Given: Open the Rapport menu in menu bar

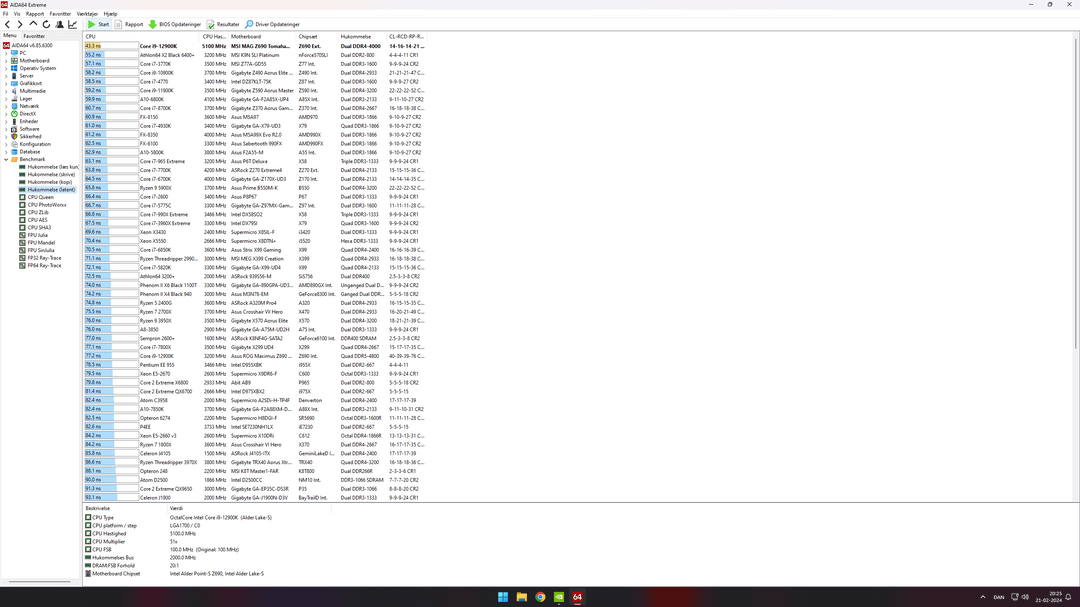Looking at the screenshot, I should point(34,14).
